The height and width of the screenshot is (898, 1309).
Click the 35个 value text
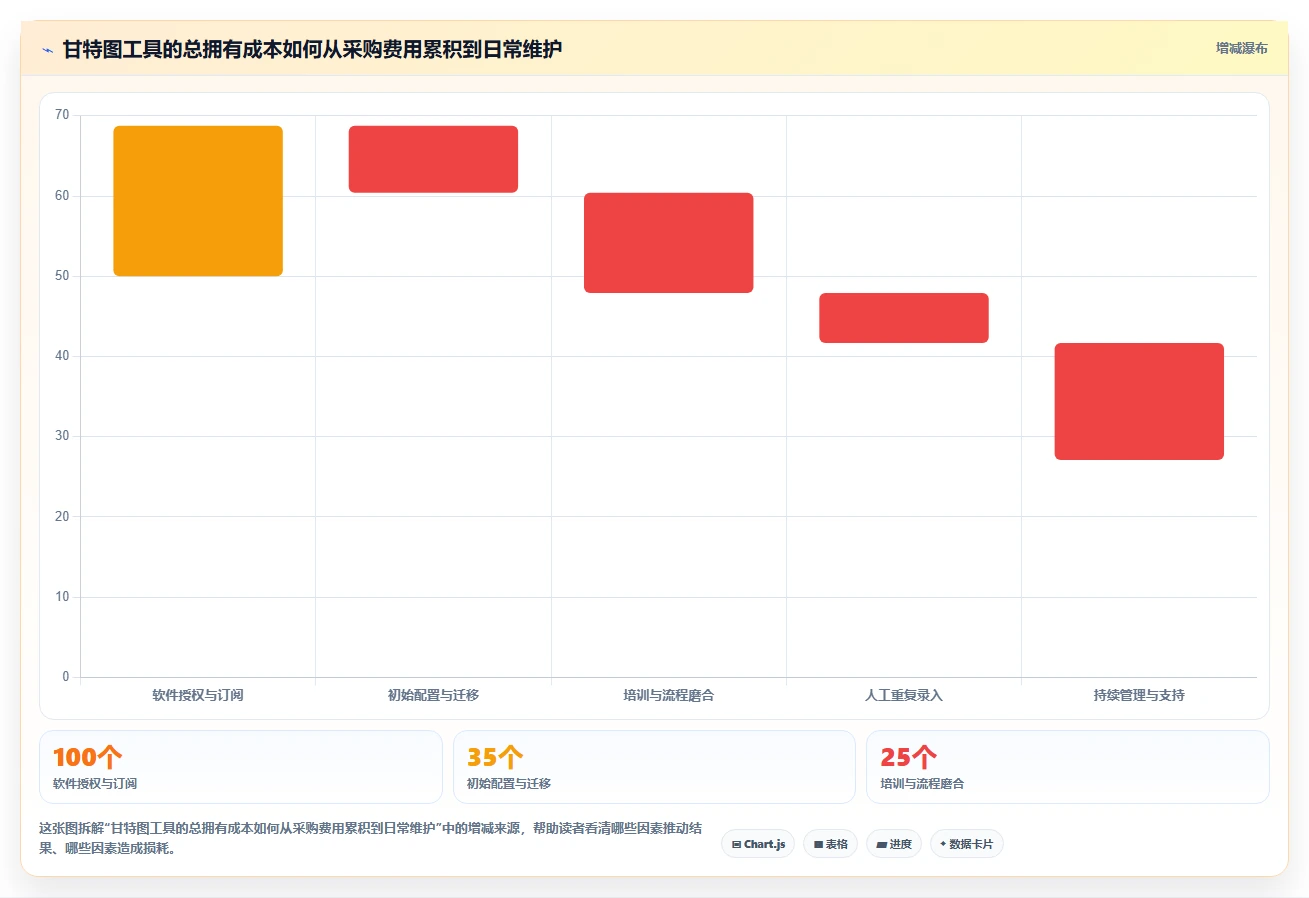[x=495, y=757]
